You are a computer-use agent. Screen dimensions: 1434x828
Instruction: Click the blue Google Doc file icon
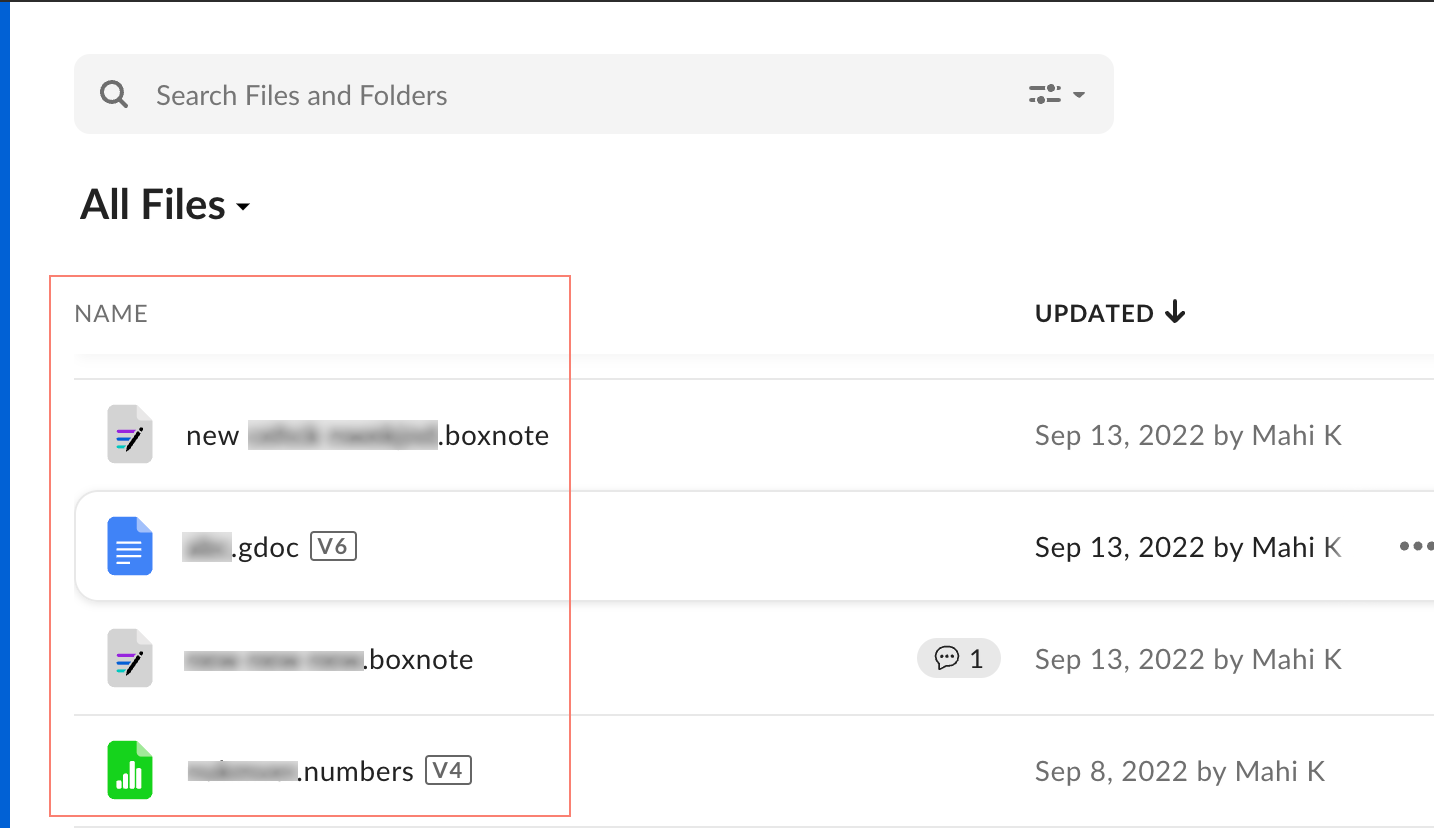tap(130, 547)
